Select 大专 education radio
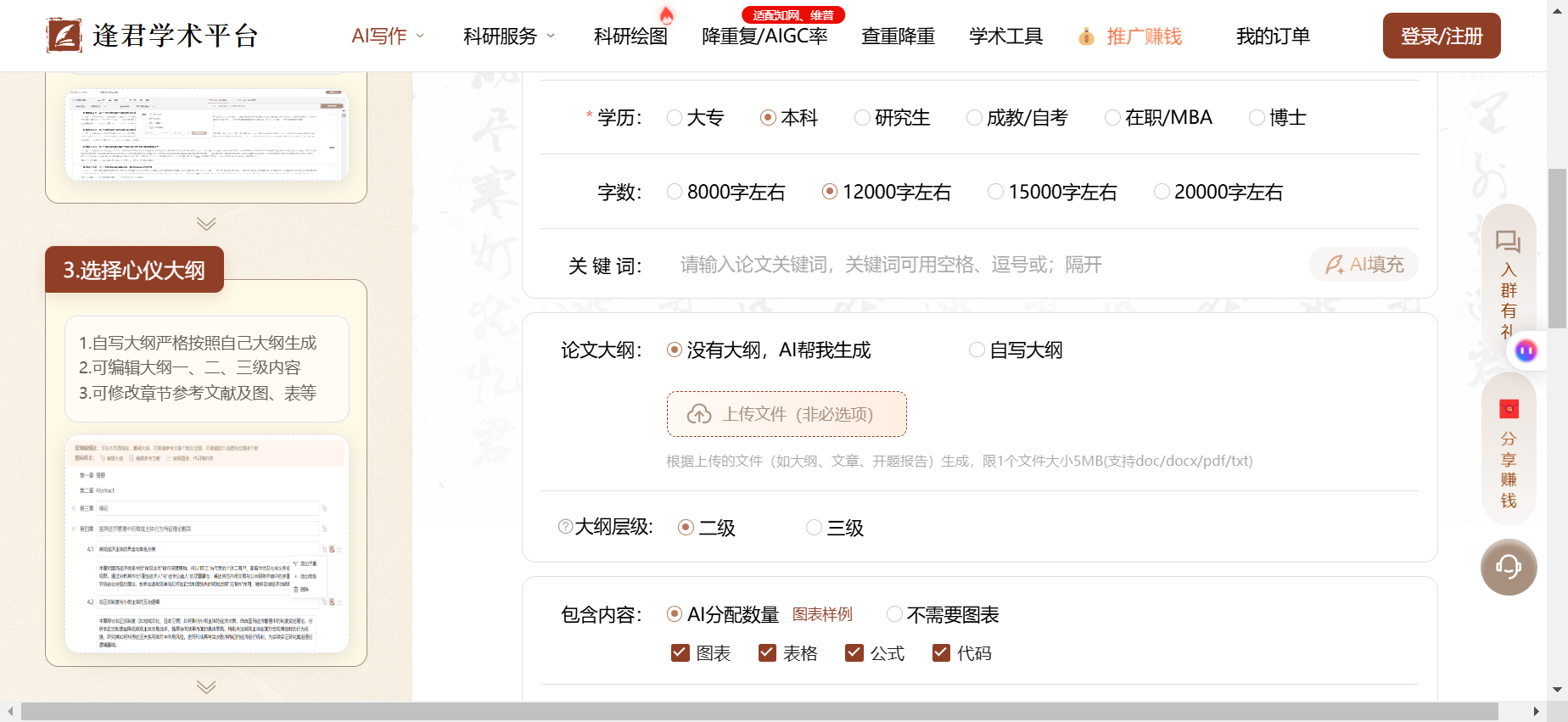This screenshot has height=722, width=1568. coord(675,118)
